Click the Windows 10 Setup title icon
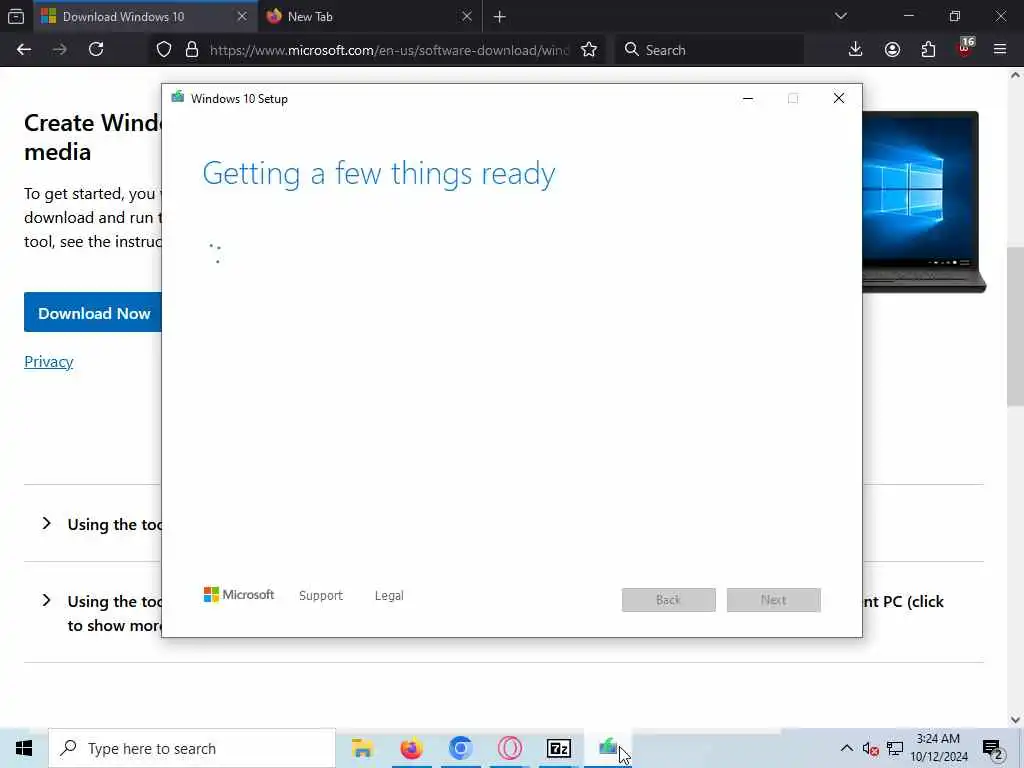The image size is (1024, 768). click(178, 98)
